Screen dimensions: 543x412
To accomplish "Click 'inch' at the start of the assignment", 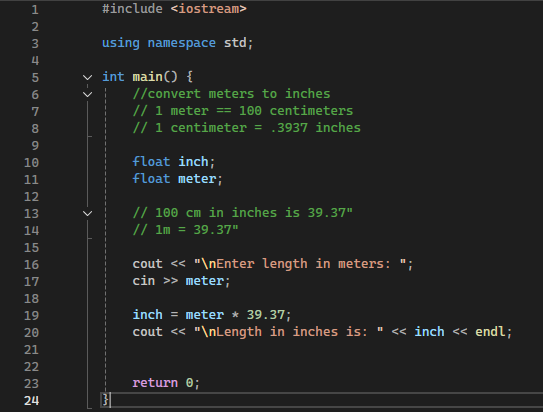I will click(148, 315).
